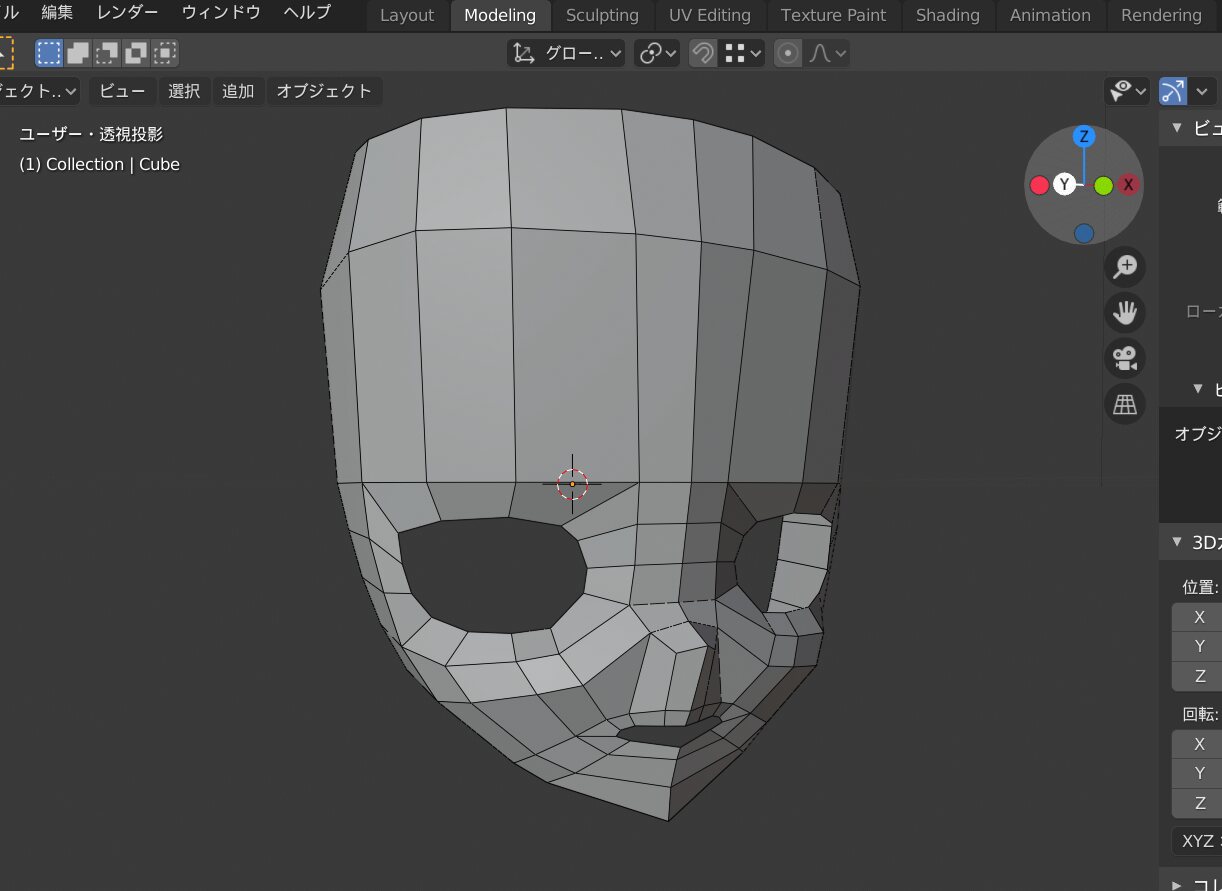
Task: Toggle camera view with the camera icon
Action: tap(1125, 358)
